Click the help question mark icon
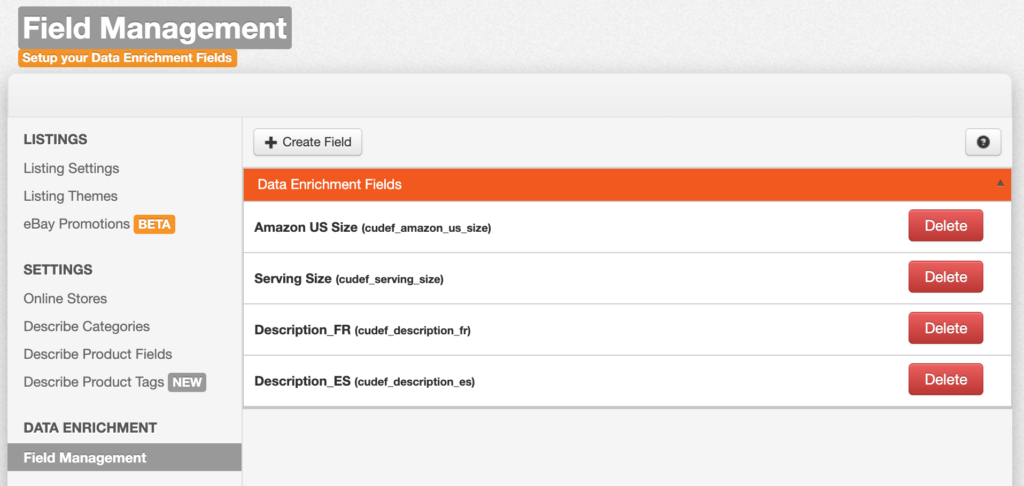1024x486 pixels. point(983,143)
